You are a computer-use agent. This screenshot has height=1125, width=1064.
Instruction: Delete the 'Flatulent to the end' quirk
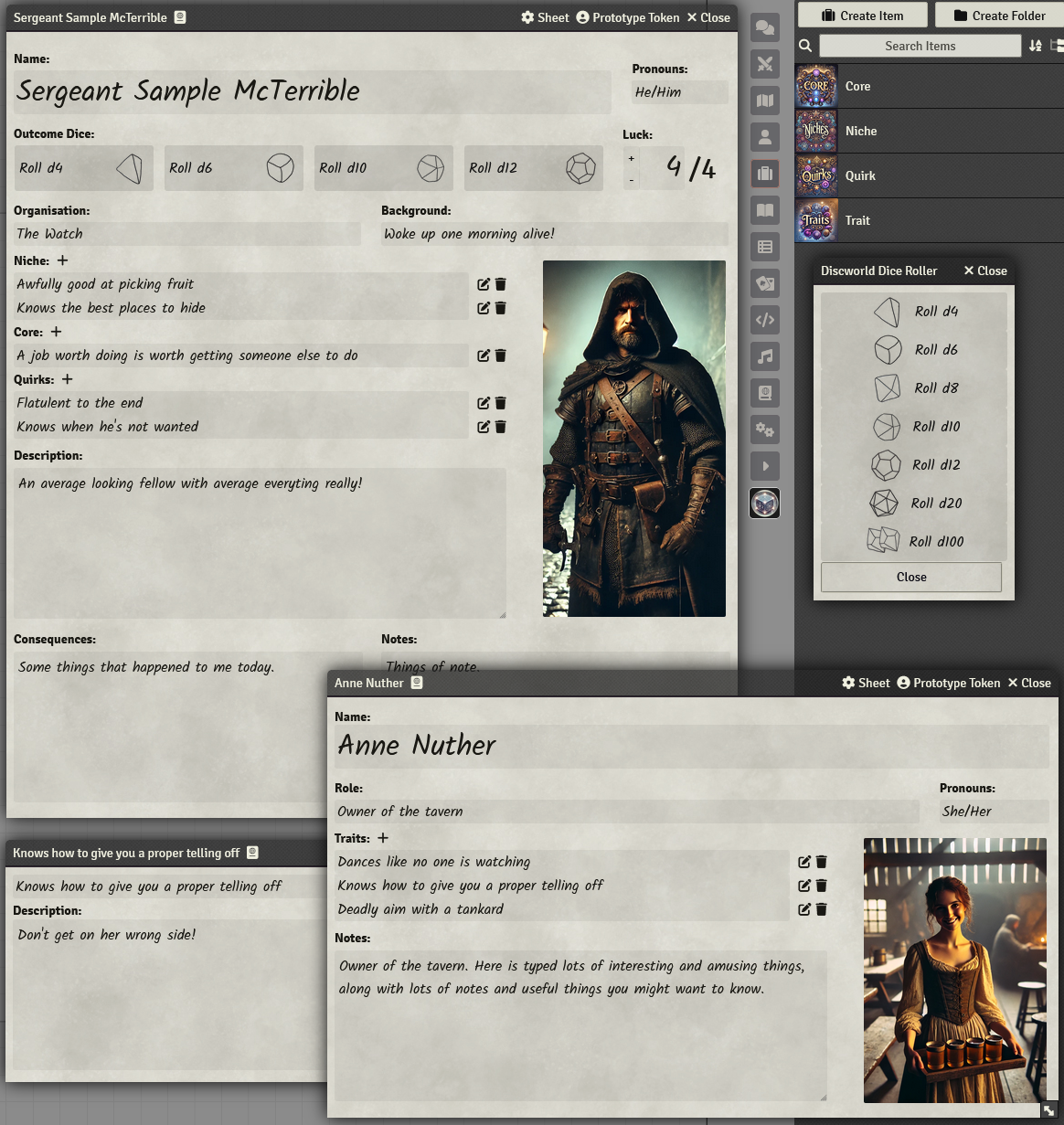pos(501,403)
